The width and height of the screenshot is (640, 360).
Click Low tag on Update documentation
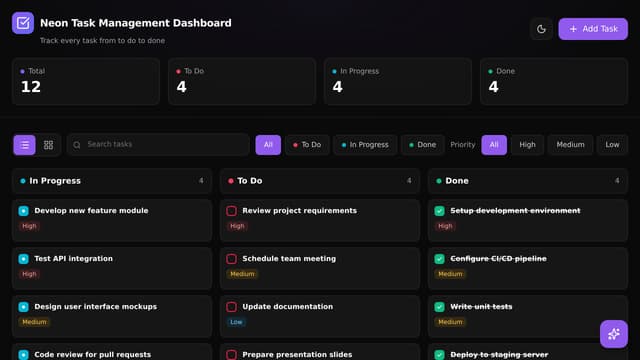point(236,322)
